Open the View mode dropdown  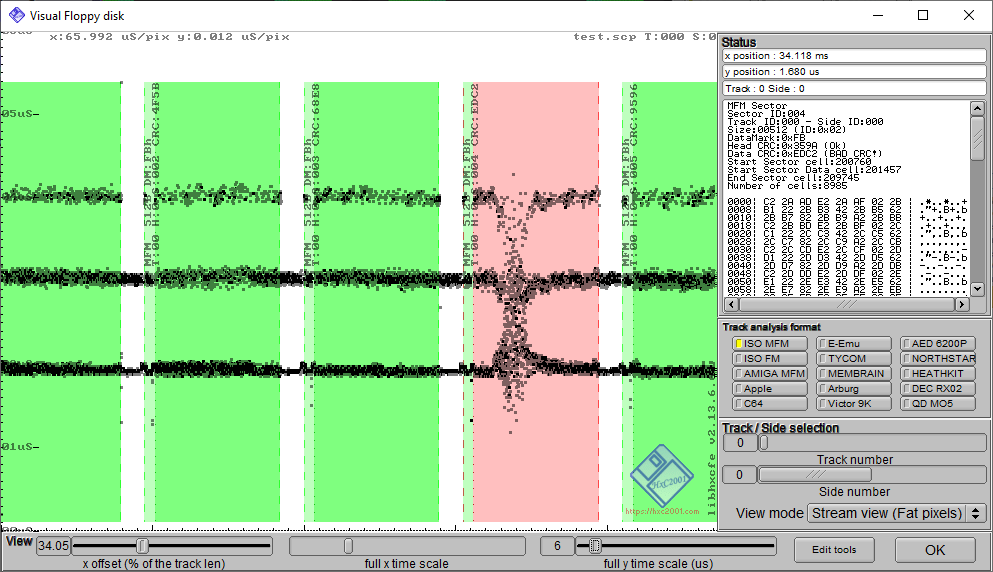897,513
